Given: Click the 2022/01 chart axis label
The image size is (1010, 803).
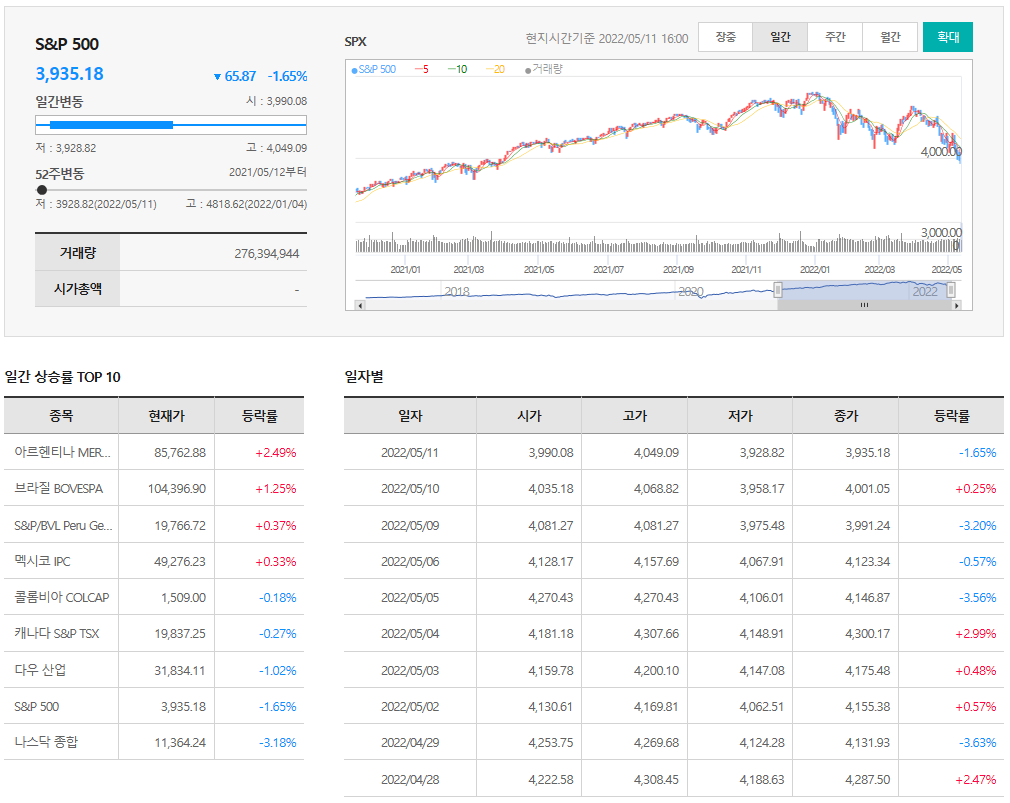Looking at the screenshot, I should [x=815, y=269].
